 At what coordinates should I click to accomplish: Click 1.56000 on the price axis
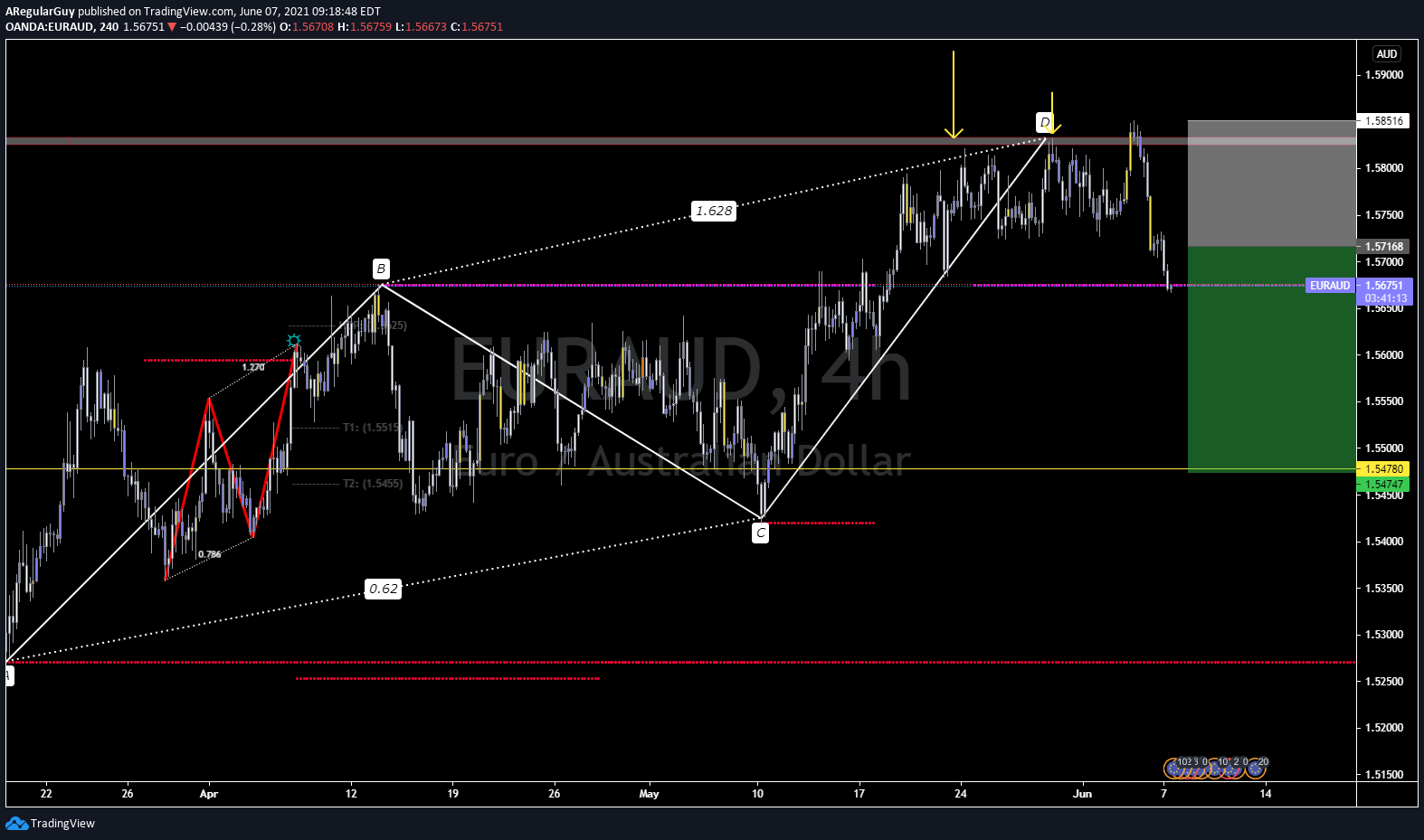click(1384, 355)
